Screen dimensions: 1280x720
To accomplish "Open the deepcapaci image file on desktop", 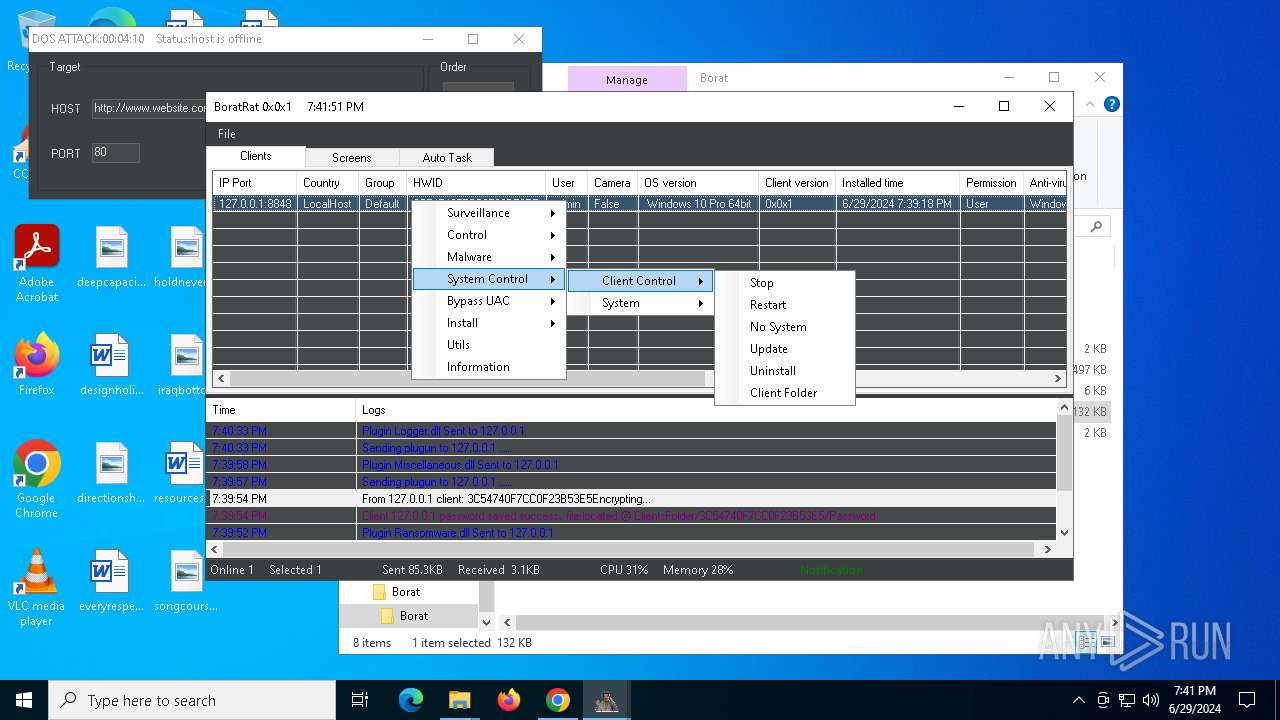I will pos(112,257).
